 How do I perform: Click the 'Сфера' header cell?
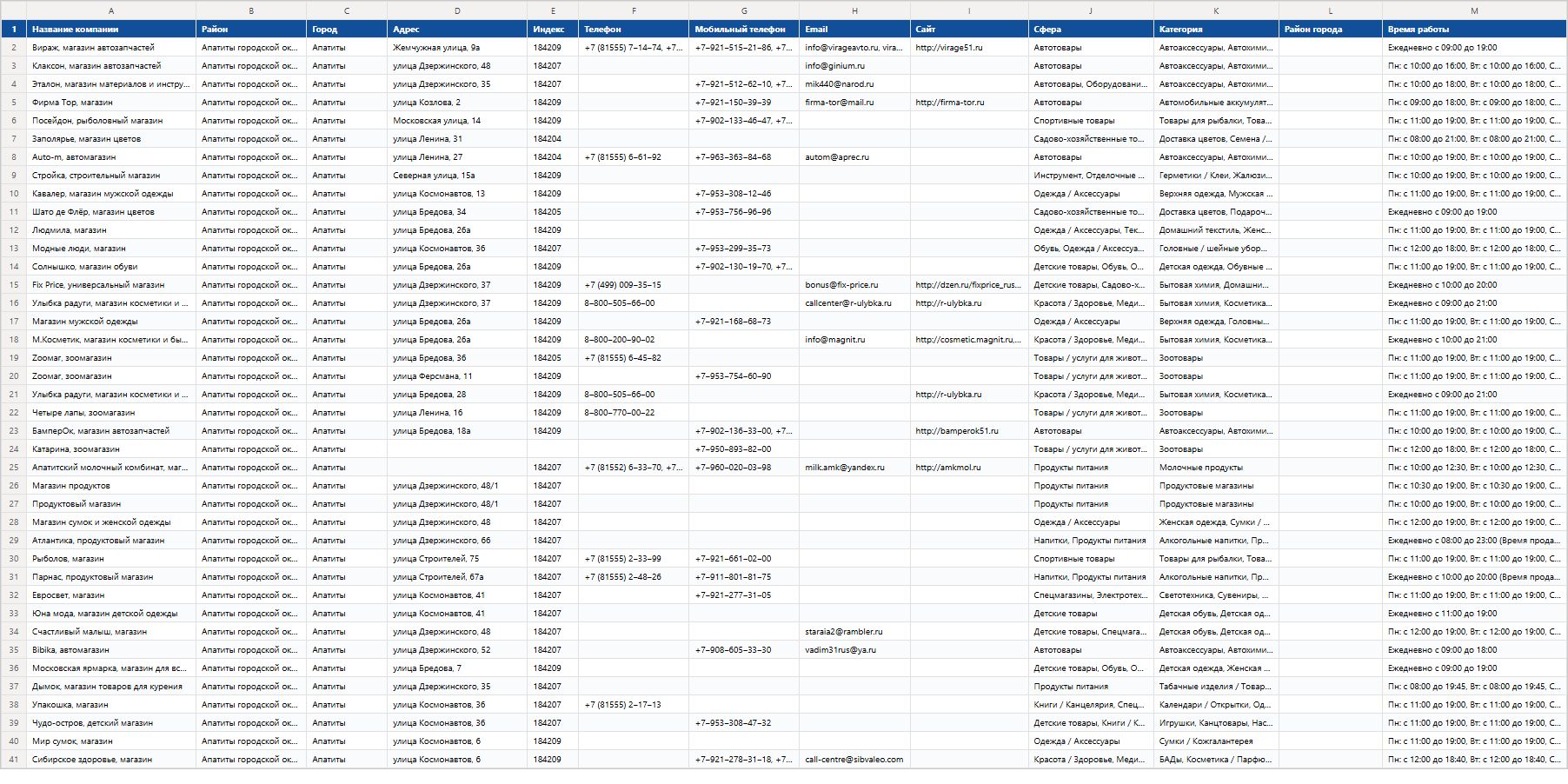pyautogui.click(x=1091, y=30)
